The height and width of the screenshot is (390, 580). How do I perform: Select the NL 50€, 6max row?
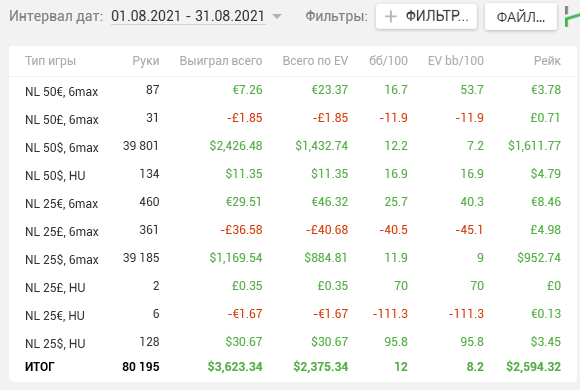click(x=293, y=90)
